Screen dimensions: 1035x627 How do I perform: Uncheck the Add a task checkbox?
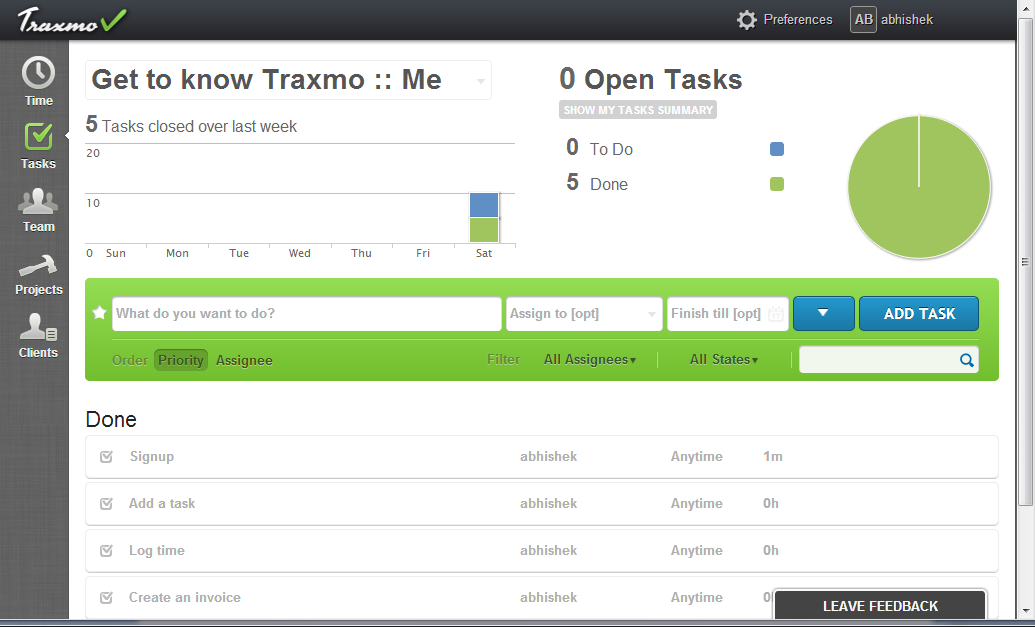[x=106, y=504]
